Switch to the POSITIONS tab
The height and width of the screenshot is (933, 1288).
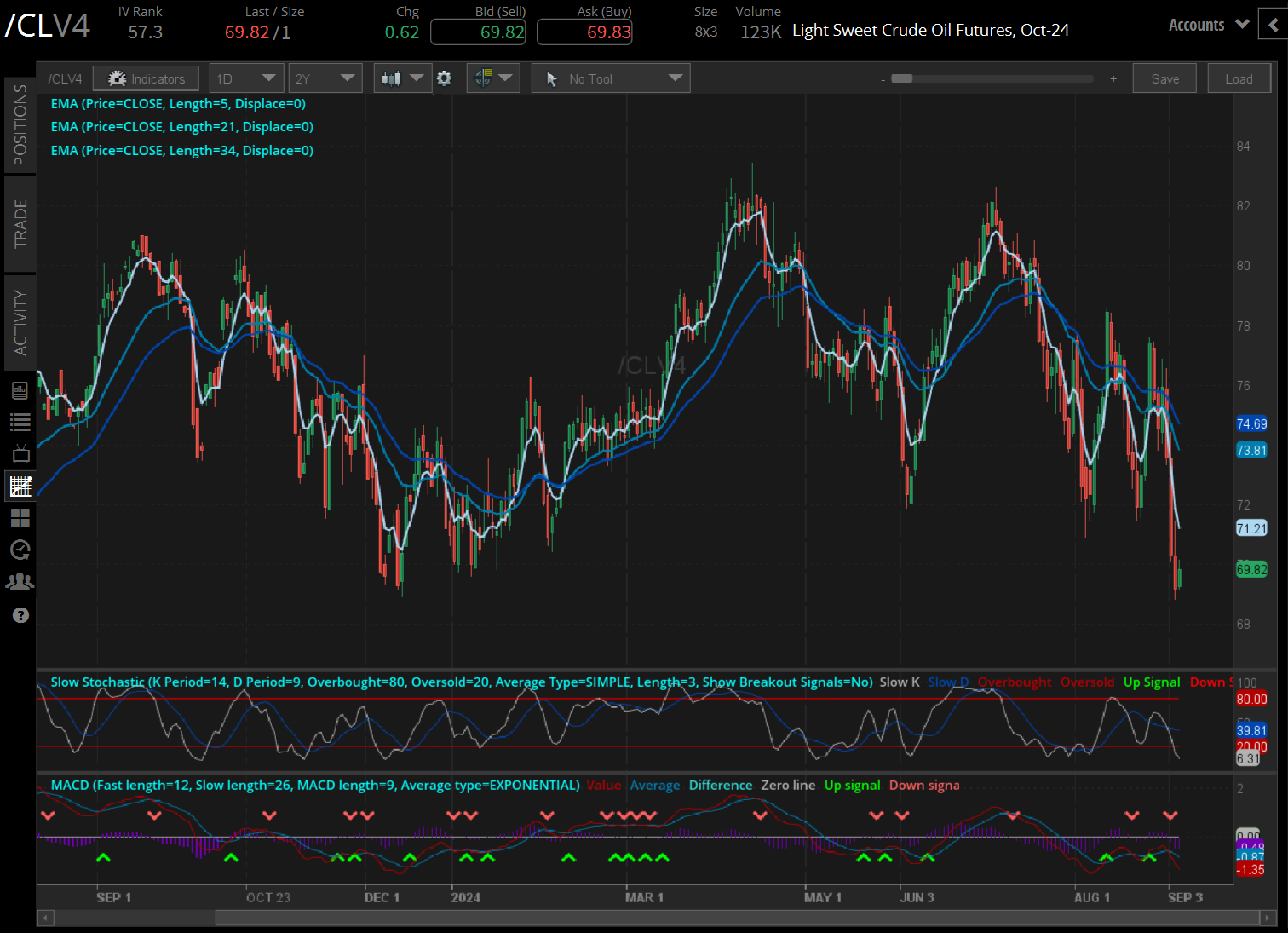click(20, 122)
